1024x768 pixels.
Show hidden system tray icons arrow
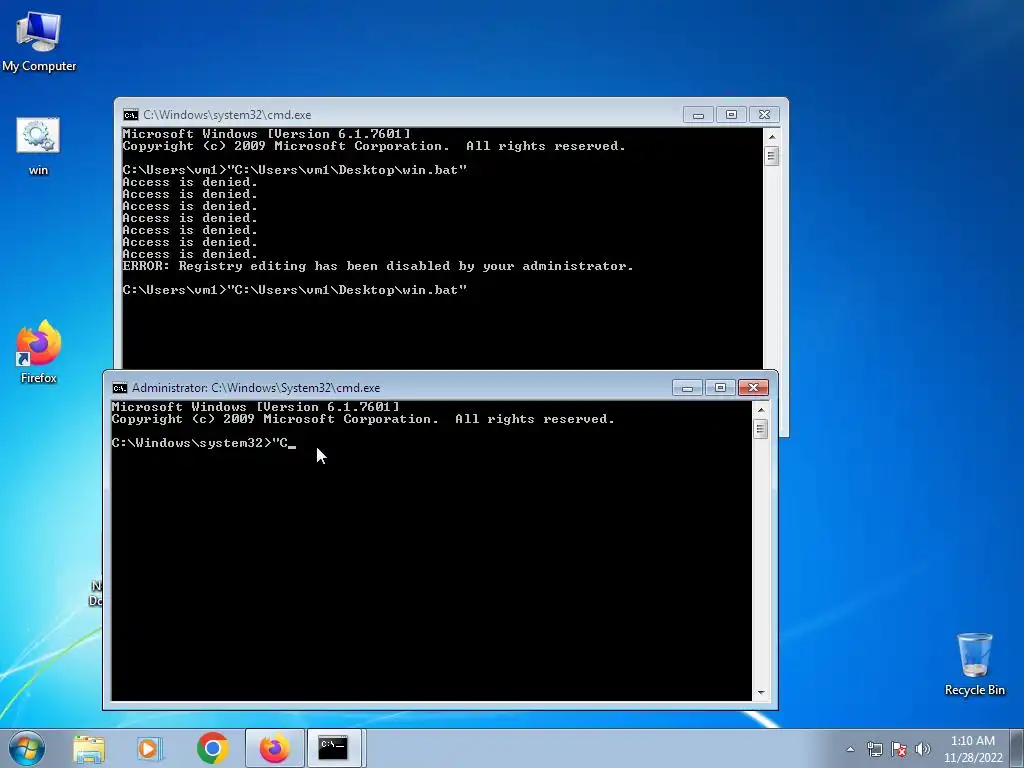[x=850, y=749]
